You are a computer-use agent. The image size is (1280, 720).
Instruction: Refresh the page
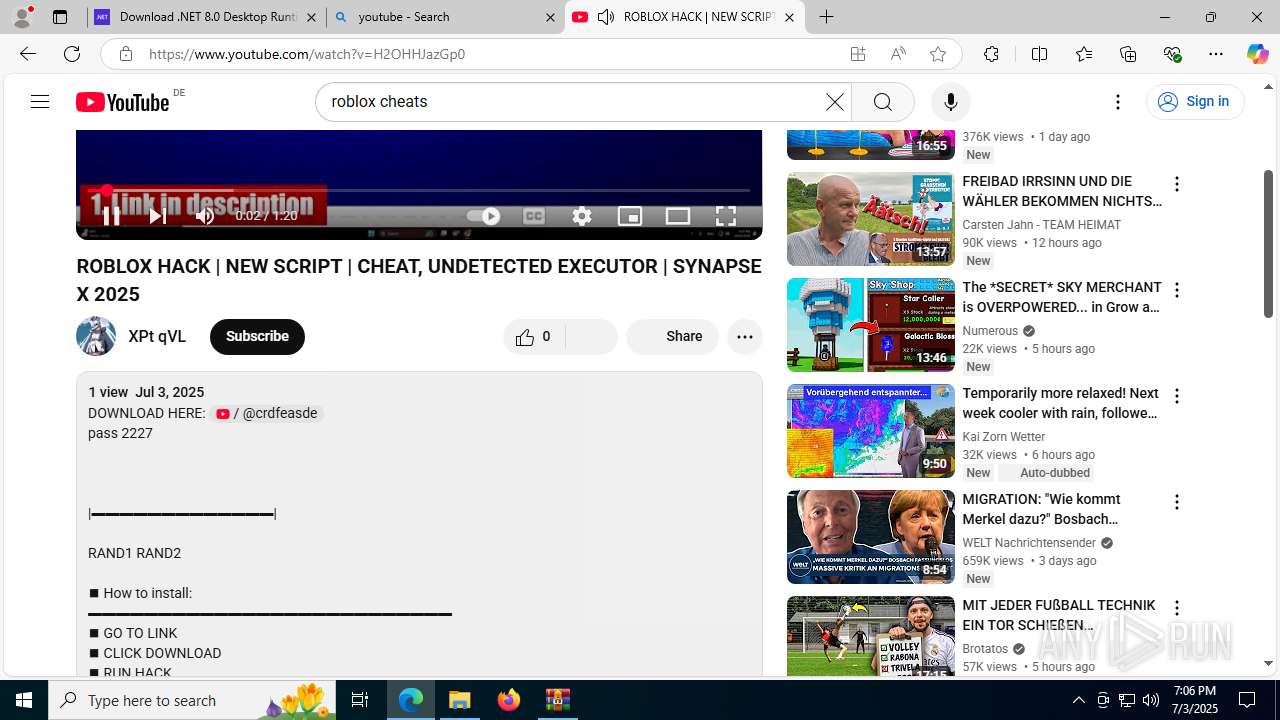click(72, 54)
